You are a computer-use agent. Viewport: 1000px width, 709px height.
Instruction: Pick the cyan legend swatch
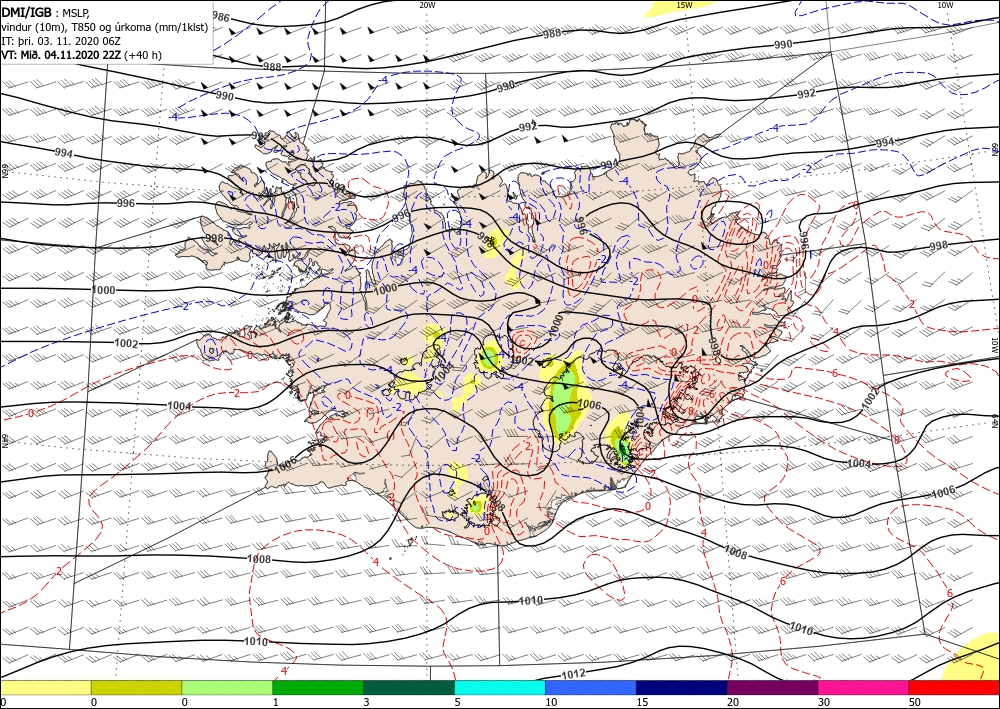500,687
